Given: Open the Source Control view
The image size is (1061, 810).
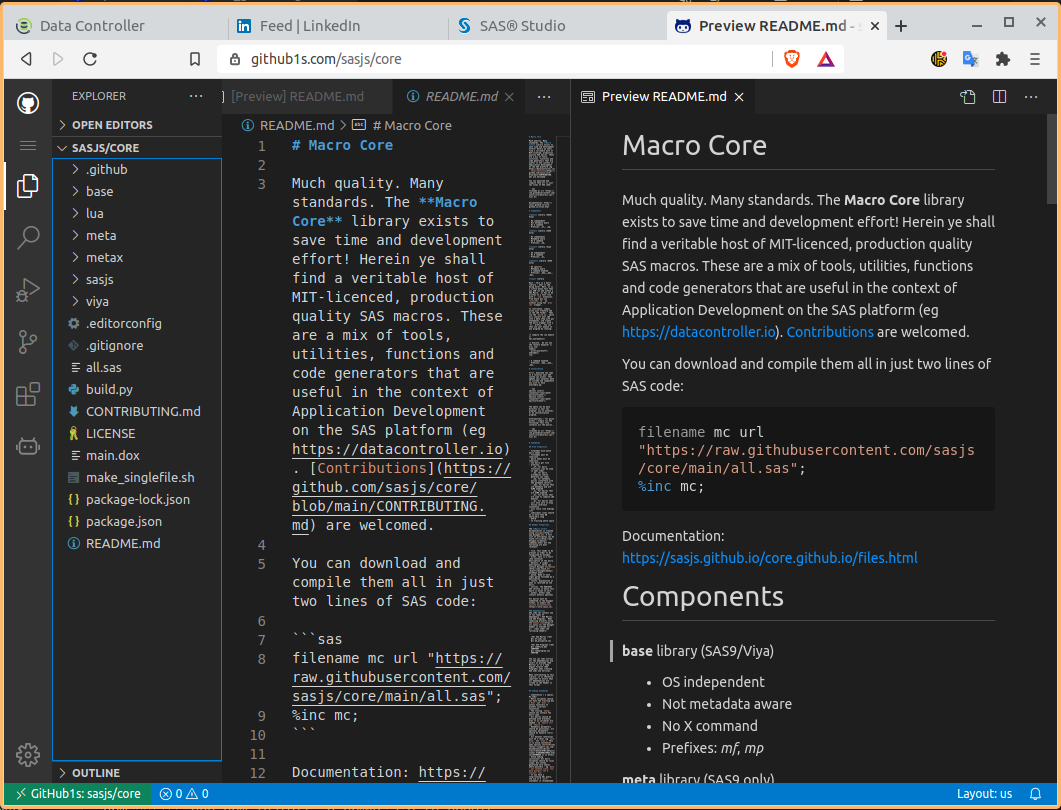Looking at the screenshot, I should click(x=28, y=342).
